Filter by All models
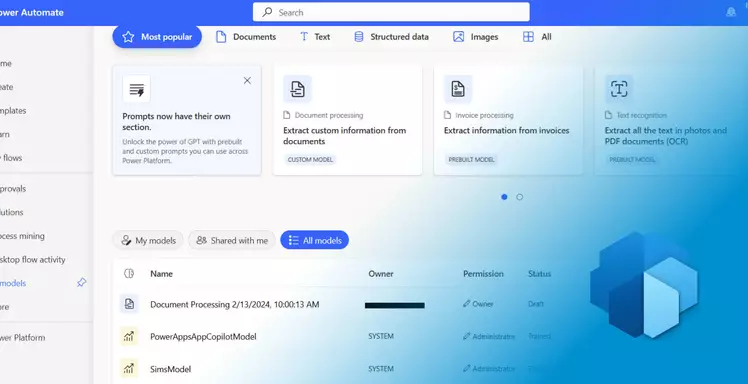The height and width of the screenshot is (384, 748). click(x=314, y=240)
